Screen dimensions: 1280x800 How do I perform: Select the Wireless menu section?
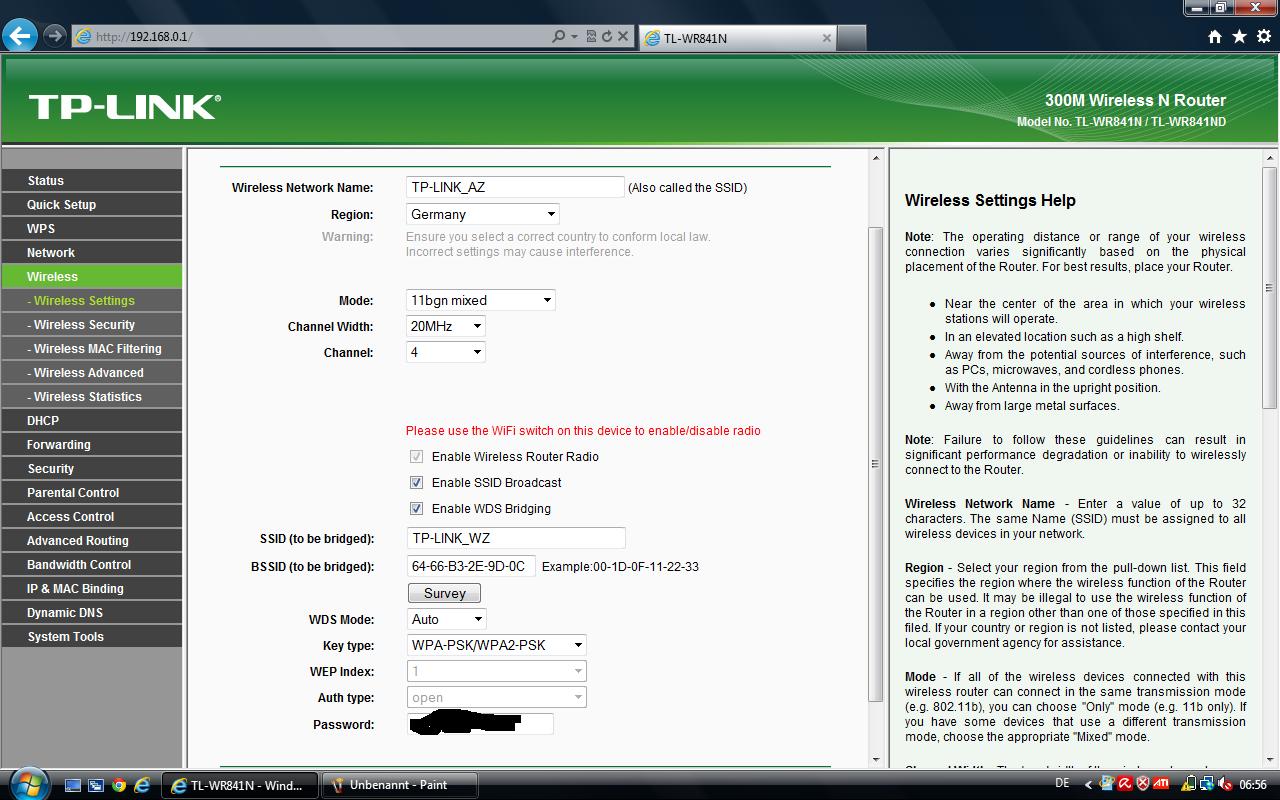pos(92,277)
